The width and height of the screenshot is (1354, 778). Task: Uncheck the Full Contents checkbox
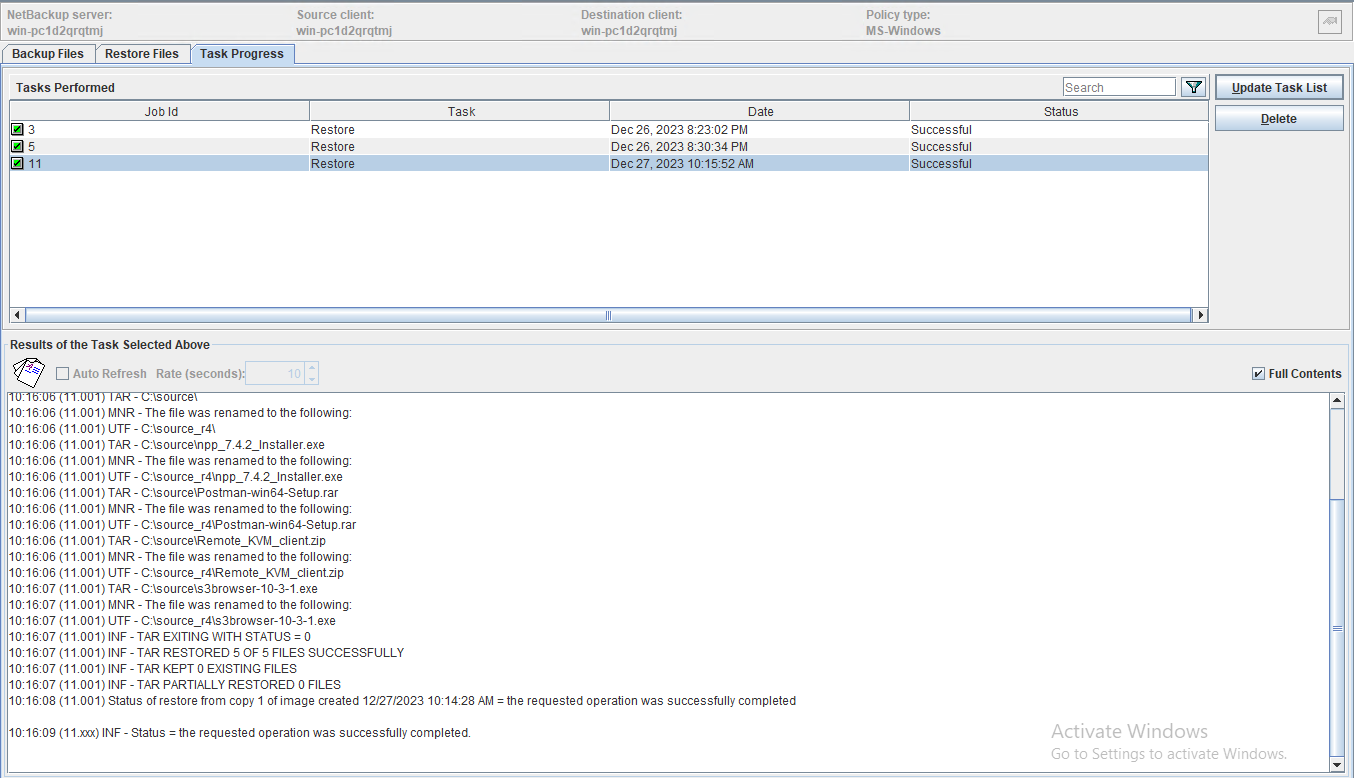point(1258,374)
